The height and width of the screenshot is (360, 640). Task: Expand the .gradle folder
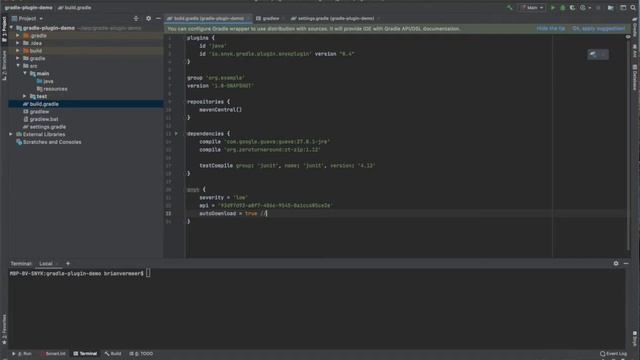click(18, 36)
